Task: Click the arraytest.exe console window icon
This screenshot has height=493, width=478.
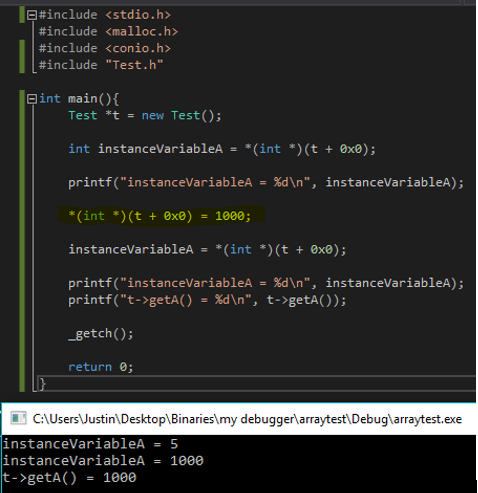Action: [x=18, y=418]
